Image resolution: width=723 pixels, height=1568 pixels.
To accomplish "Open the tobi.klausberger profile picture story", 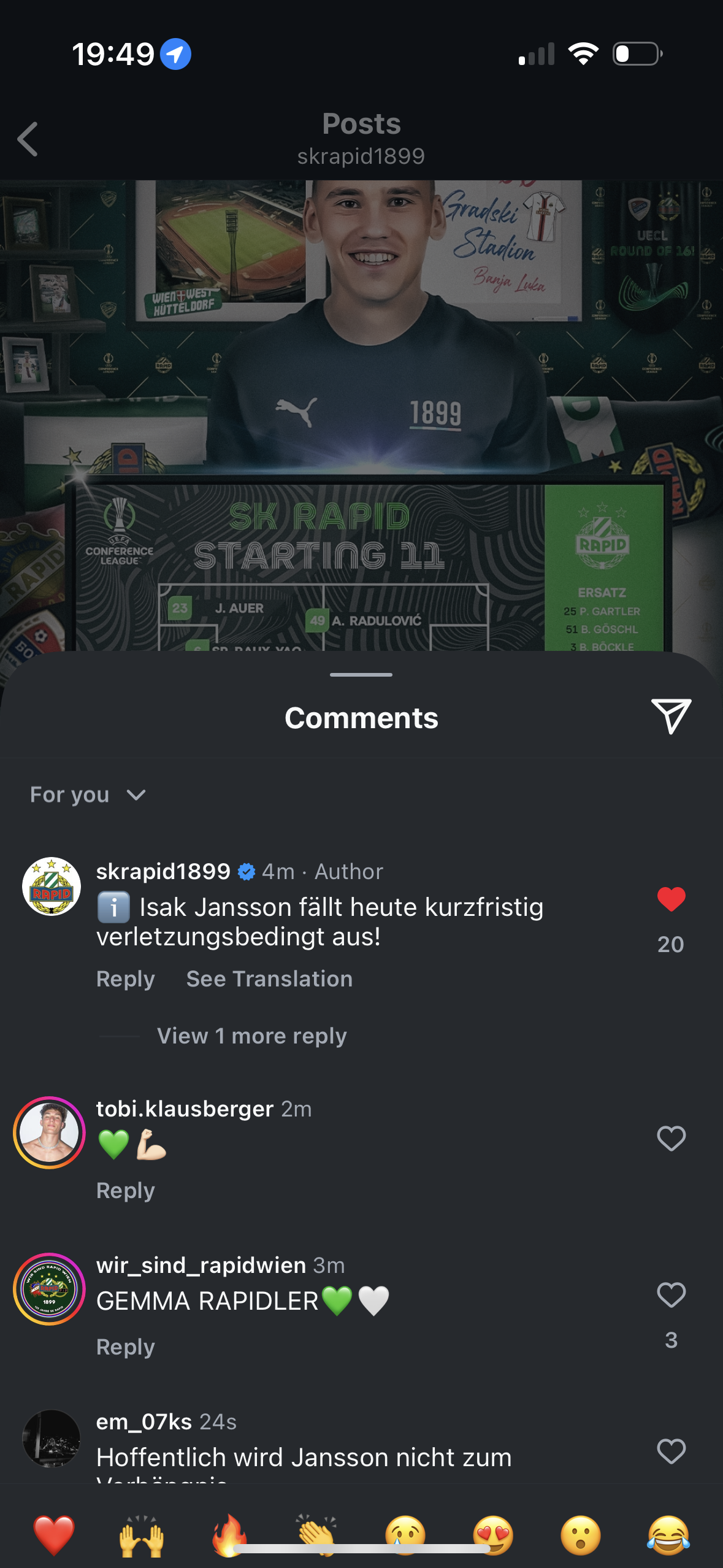I will click(50, 1132).
